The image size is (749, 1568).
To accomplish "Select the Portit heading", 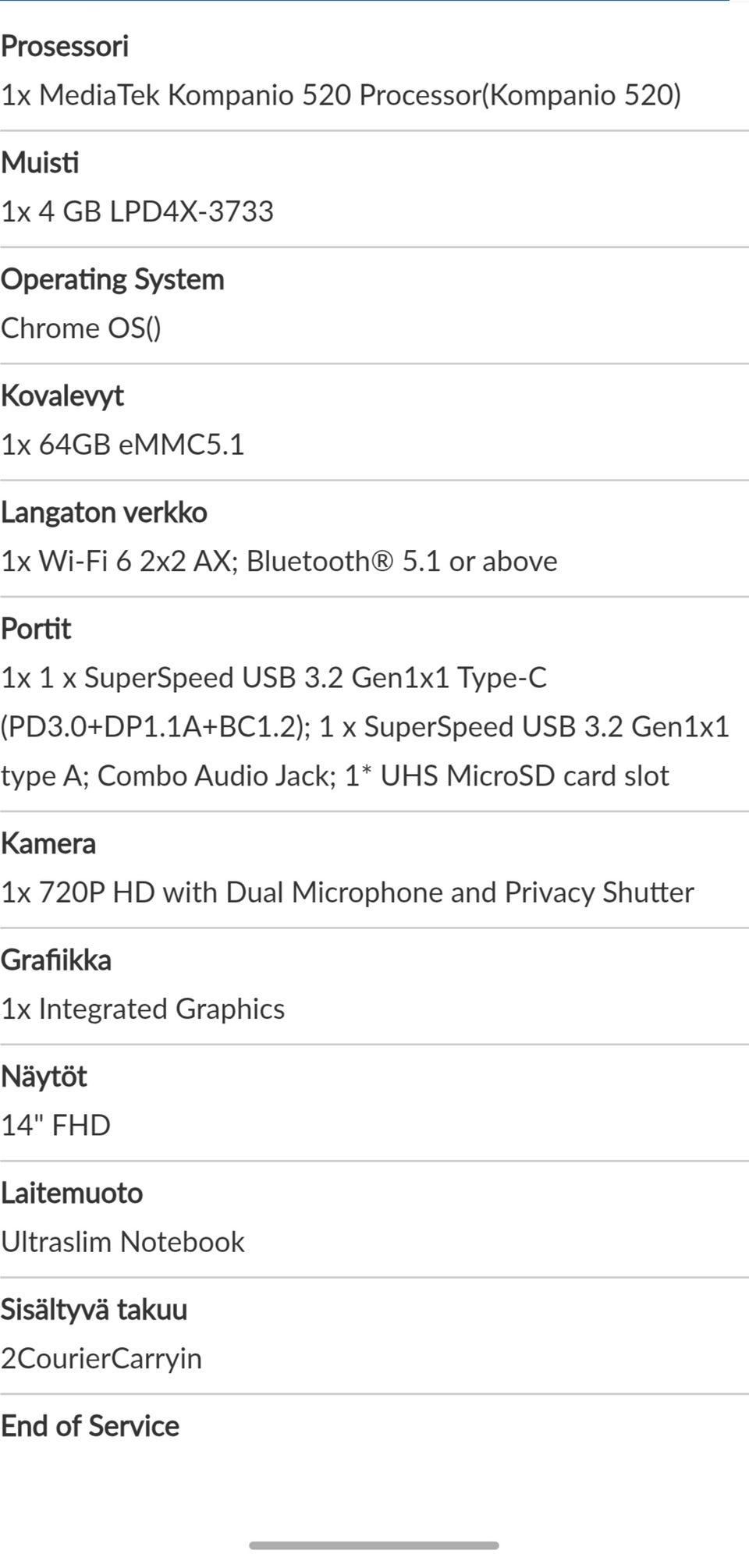I will 36,629.
